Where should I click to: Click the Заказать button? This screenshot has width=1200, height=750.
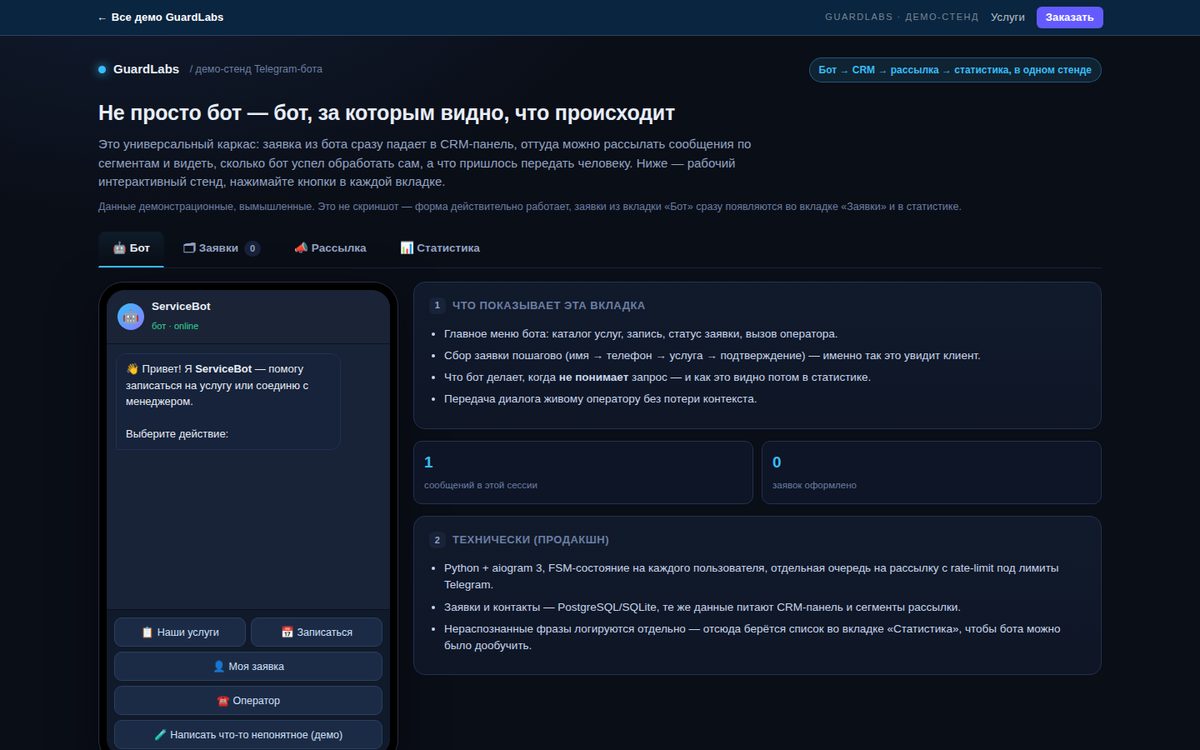point(1070,17)
